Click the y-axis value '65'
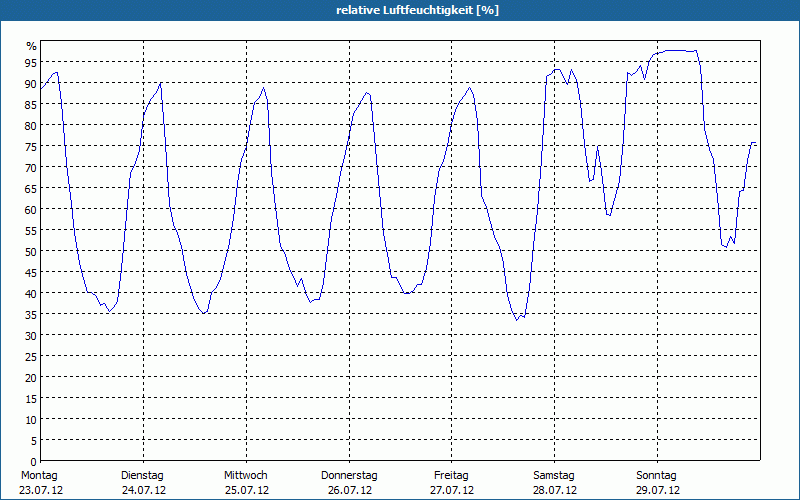This screenshot has width=800, height=500. (x=31, y=188)
